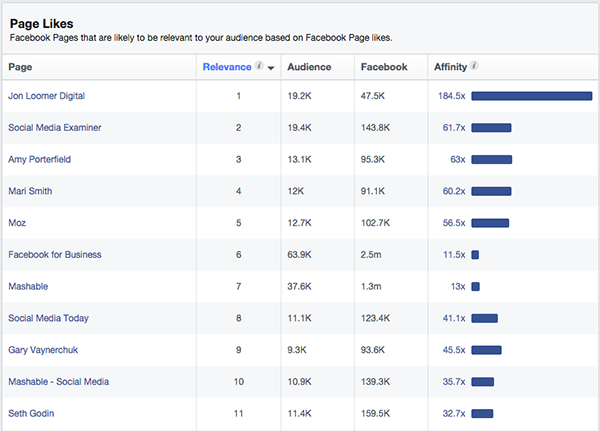
Task: Click the Page column header
Action: click(x=20, y=67)
